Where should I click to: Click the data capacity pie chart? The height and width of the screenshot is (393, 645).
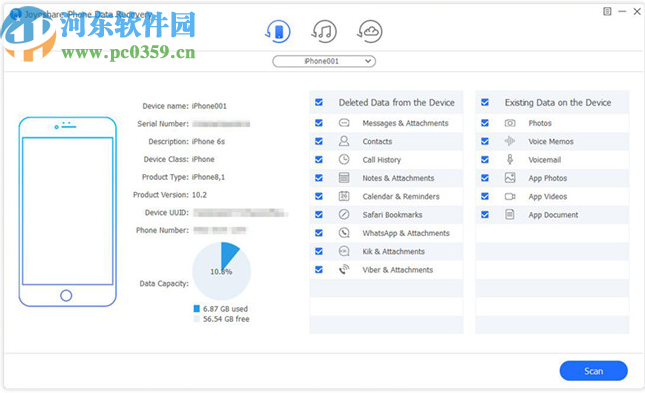coord(221,271)
